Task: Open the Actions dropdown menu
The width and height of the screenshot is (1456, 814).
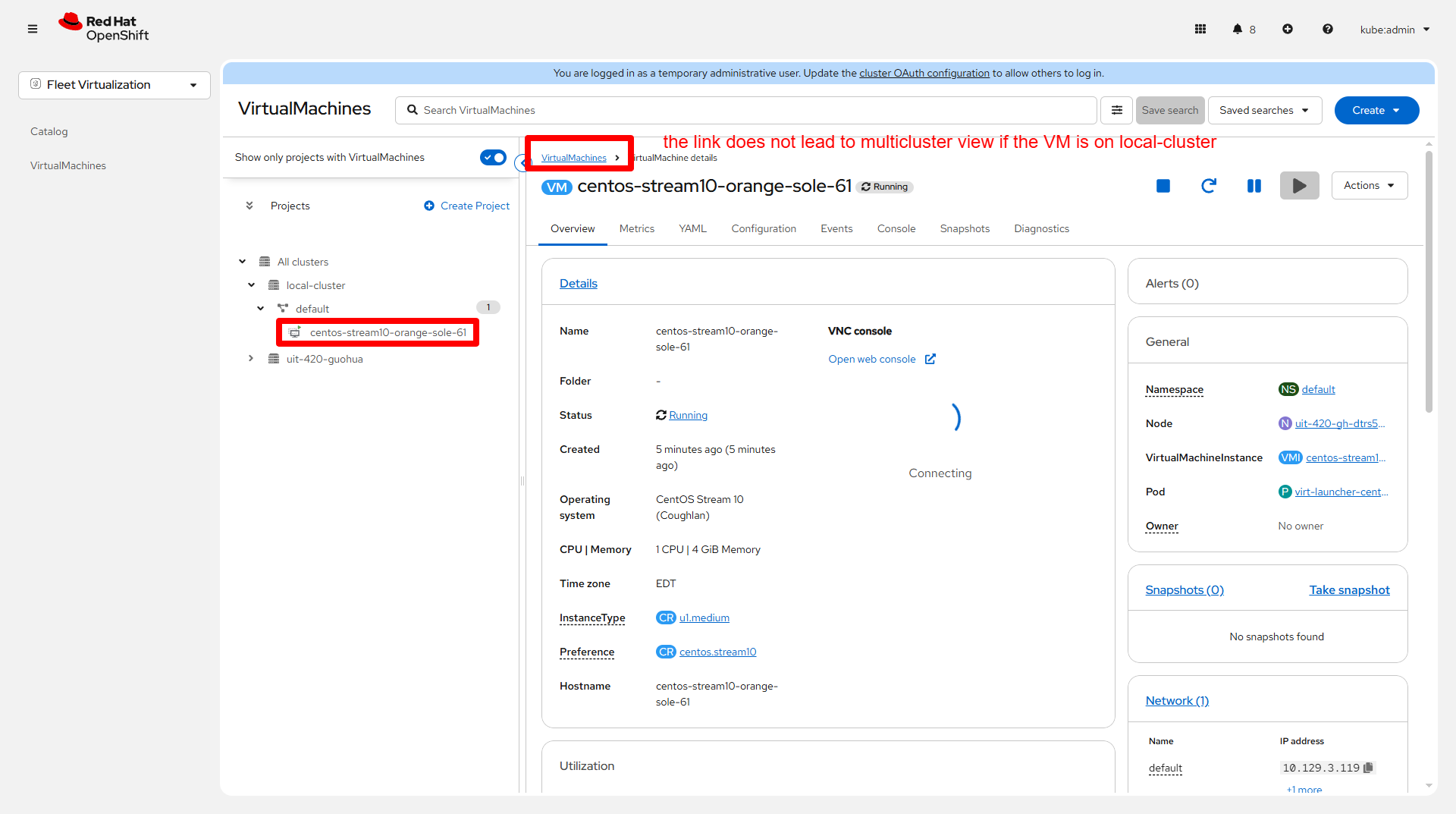Action: [1370, 186]
